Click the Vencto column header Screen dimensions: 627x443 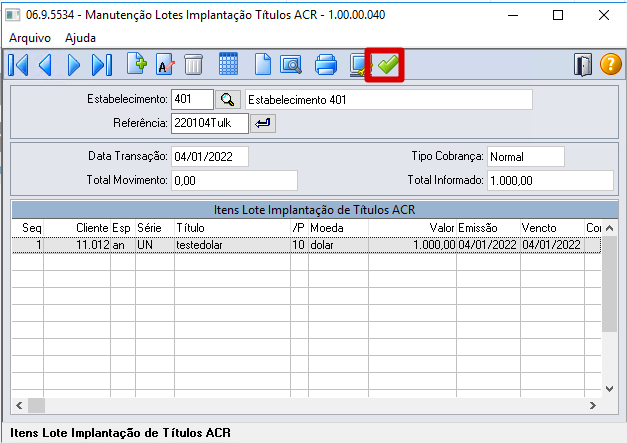click(x=552, y=228)
